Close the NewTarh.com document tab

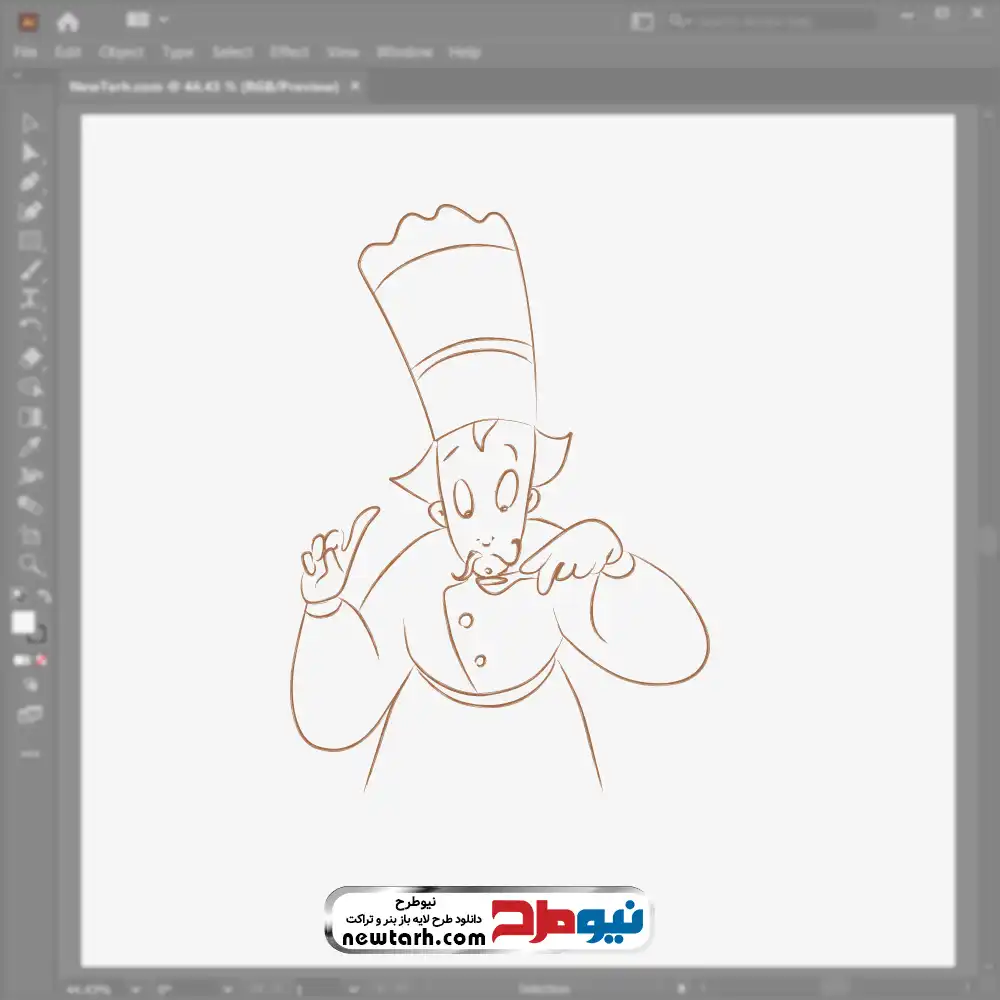353,87
